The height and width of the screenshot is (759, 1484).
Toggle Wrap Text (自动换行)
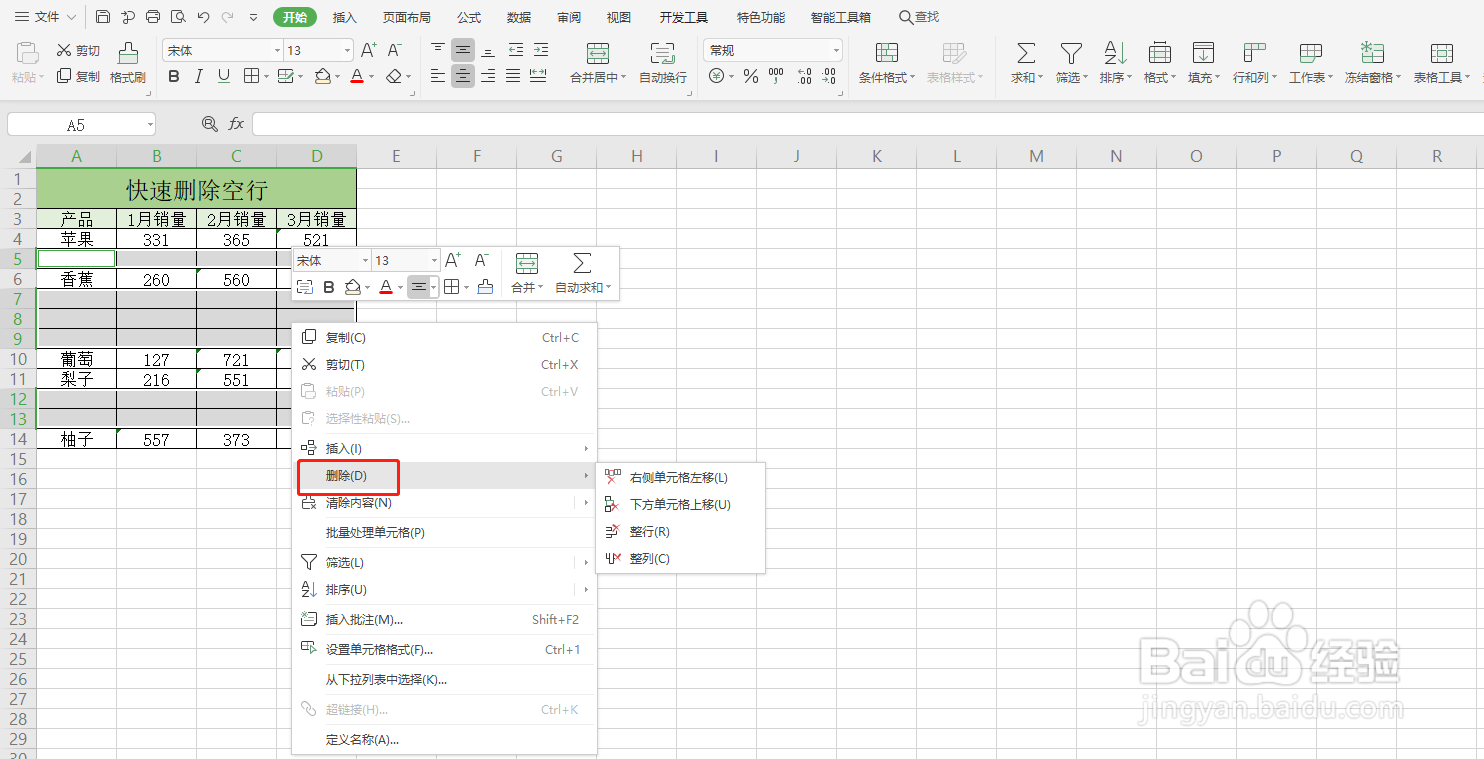tap(662, 54)
